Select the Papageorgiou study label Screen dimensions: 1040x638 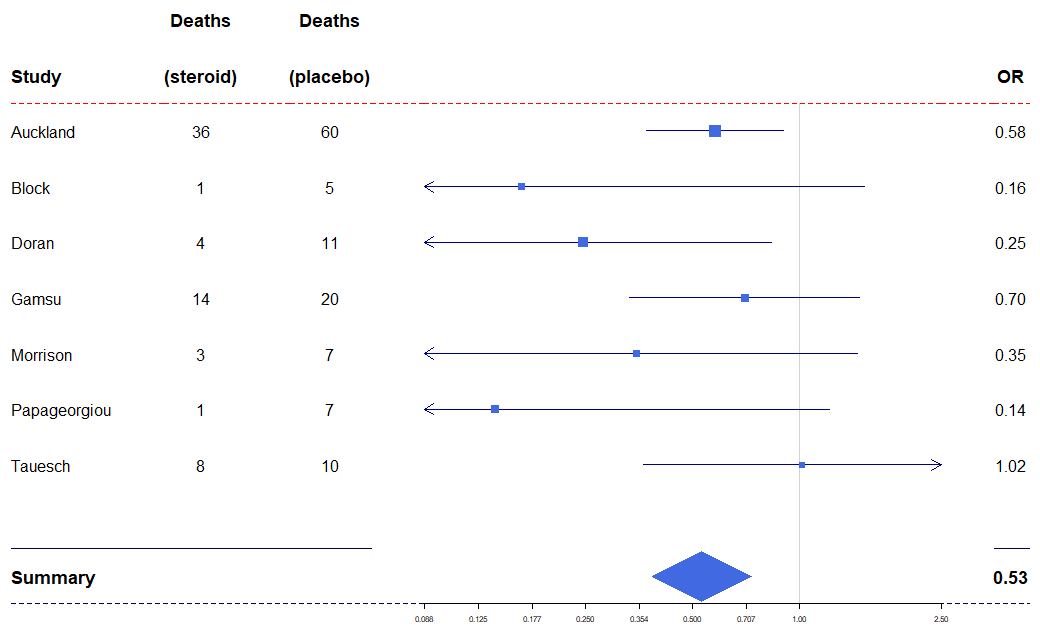pyautogui.click(x=61, y=410)
